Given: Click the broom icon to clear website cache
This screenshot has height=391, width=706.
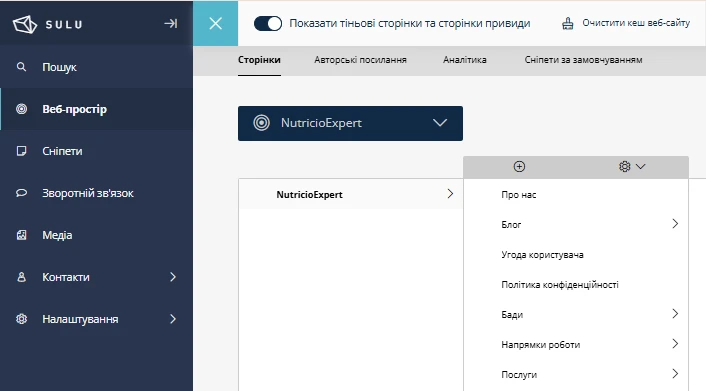Looking at the screenshot, I should 568,23.
